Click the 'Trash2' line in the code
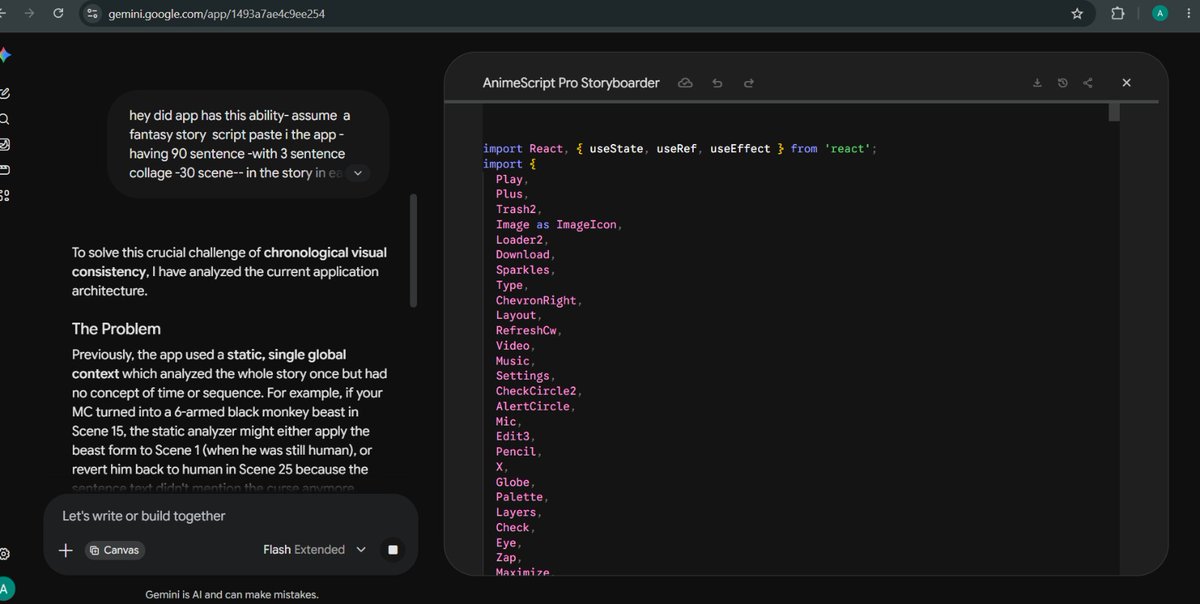 coord(516,209)
